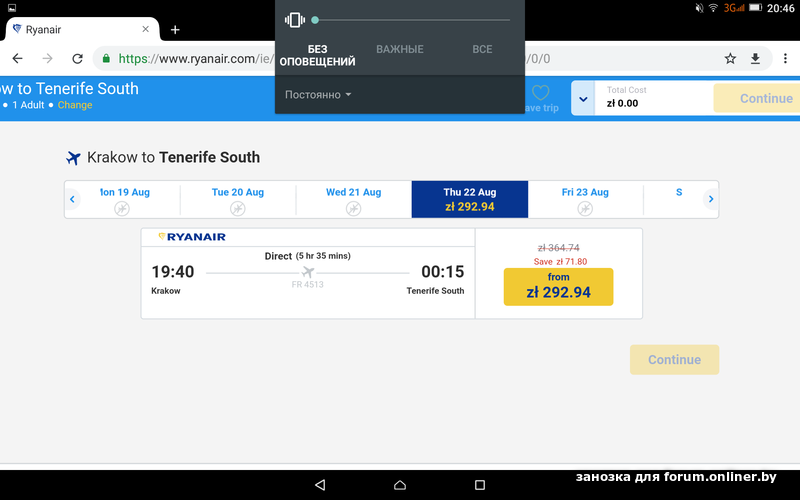Reload the Ryanair page

pyautogui.click(x=78, y=59)
